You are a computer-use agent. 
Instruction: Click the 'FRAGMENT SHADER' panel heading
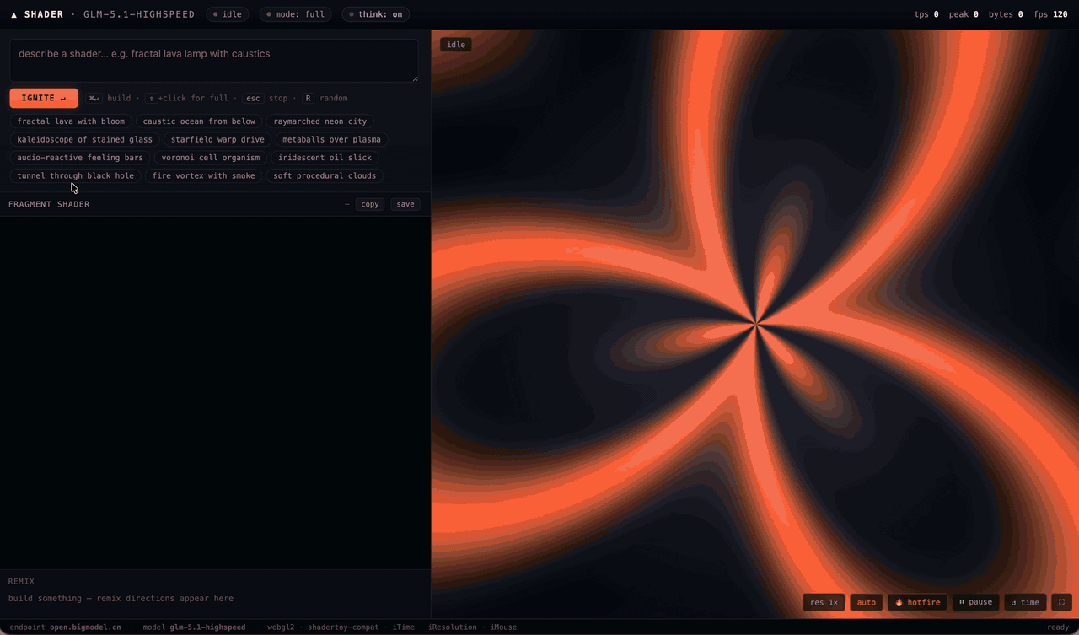(49, 204)
